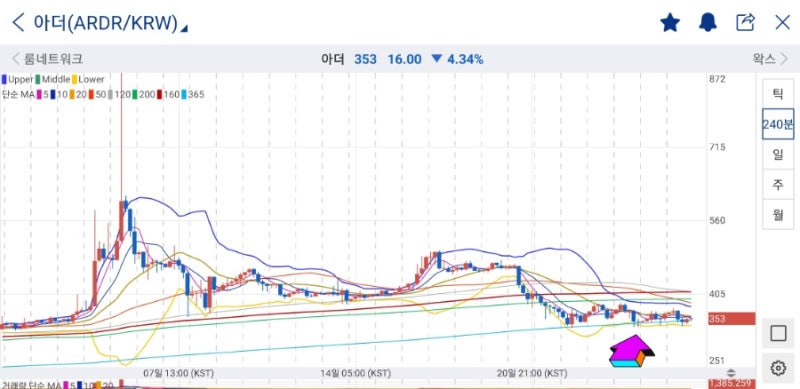The height and width of the screenshot is (389, 800).
Task: Switch to 주 weekly chart
Action: point(778,184)
